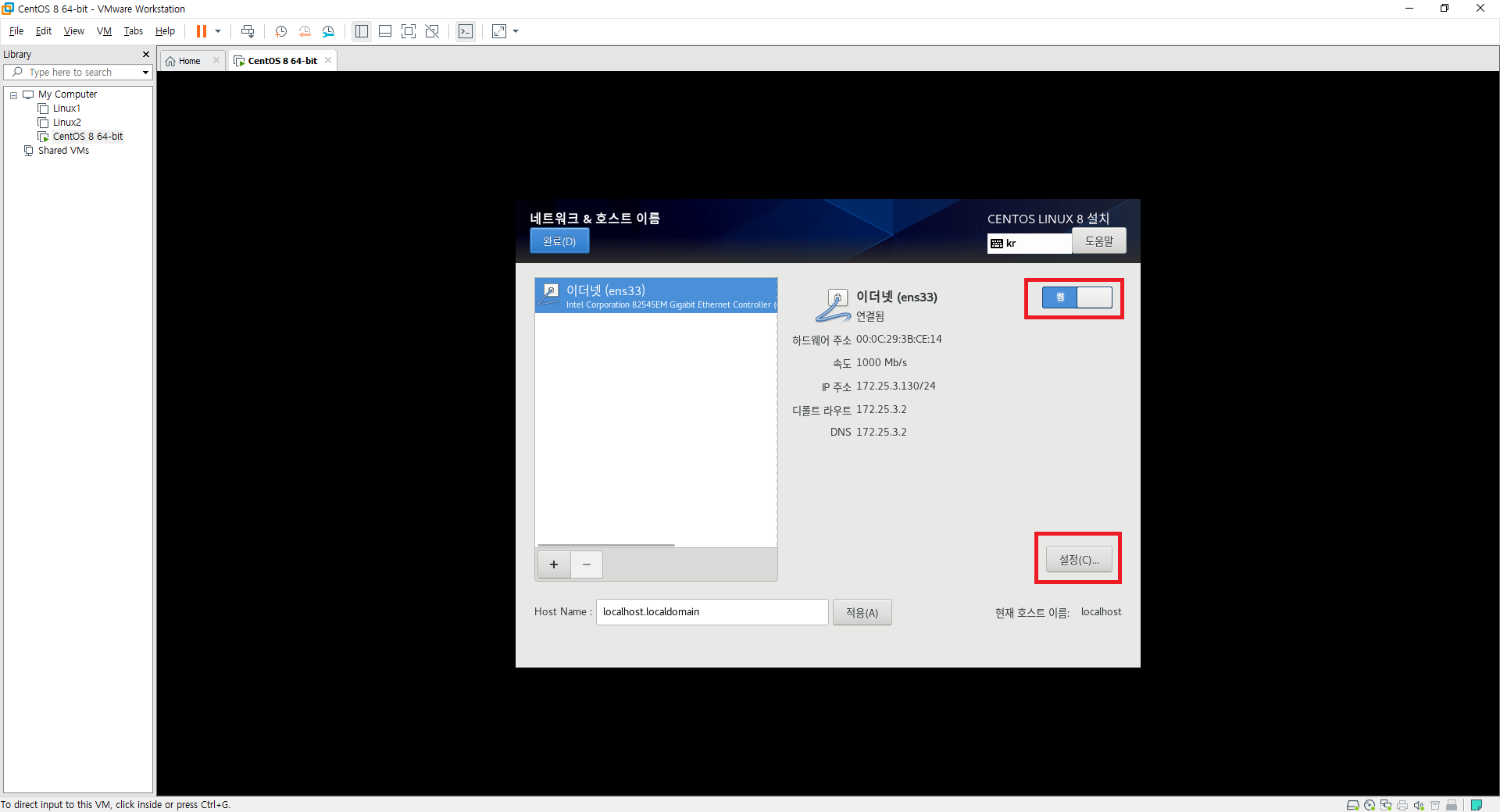Open the Tabs menu

click(x=134, y=31)
